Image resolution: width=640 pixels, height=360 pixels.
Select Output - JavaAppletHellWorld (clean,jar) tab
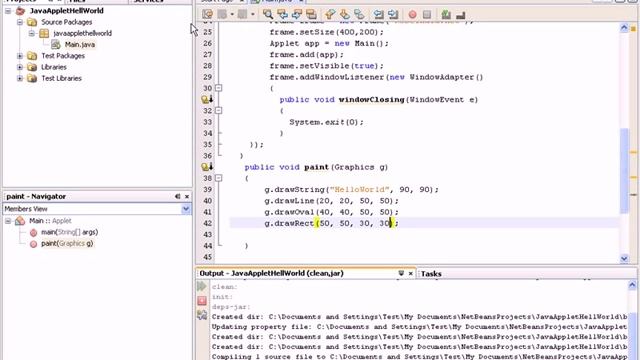tap(271, 273)
